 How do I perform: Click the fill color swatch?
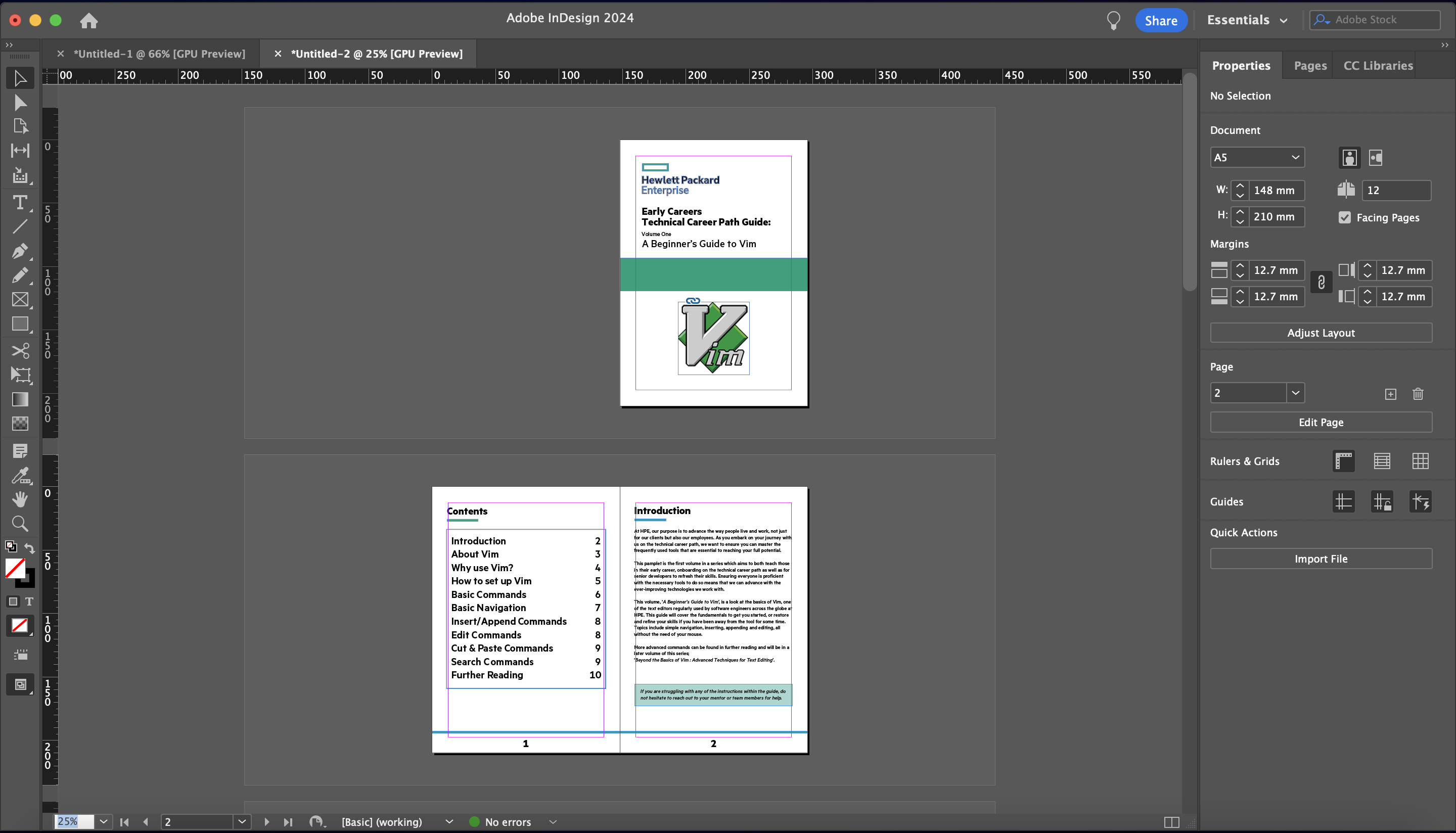15,568
